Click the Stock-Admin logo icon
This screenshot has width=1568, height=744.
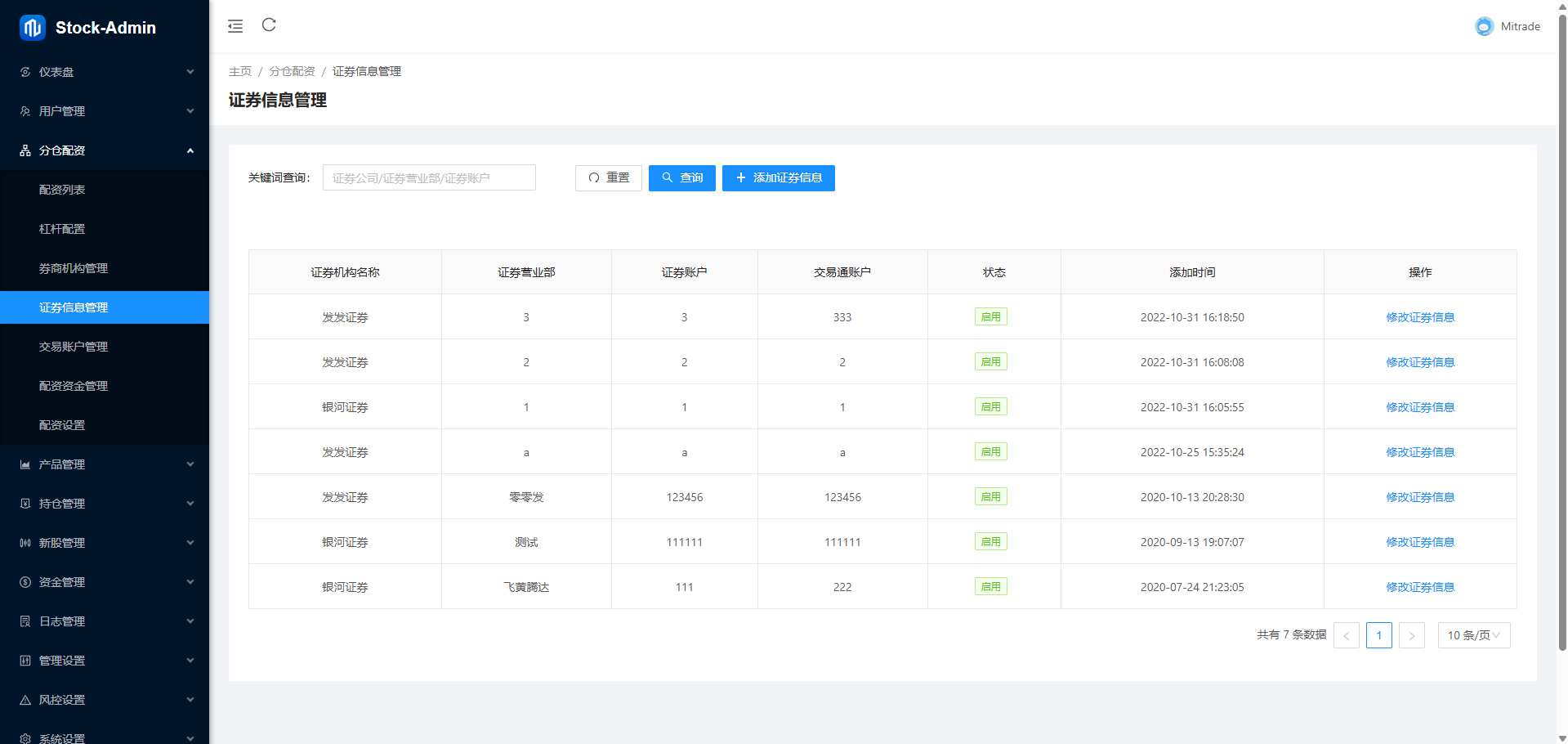tap(33, 28)
